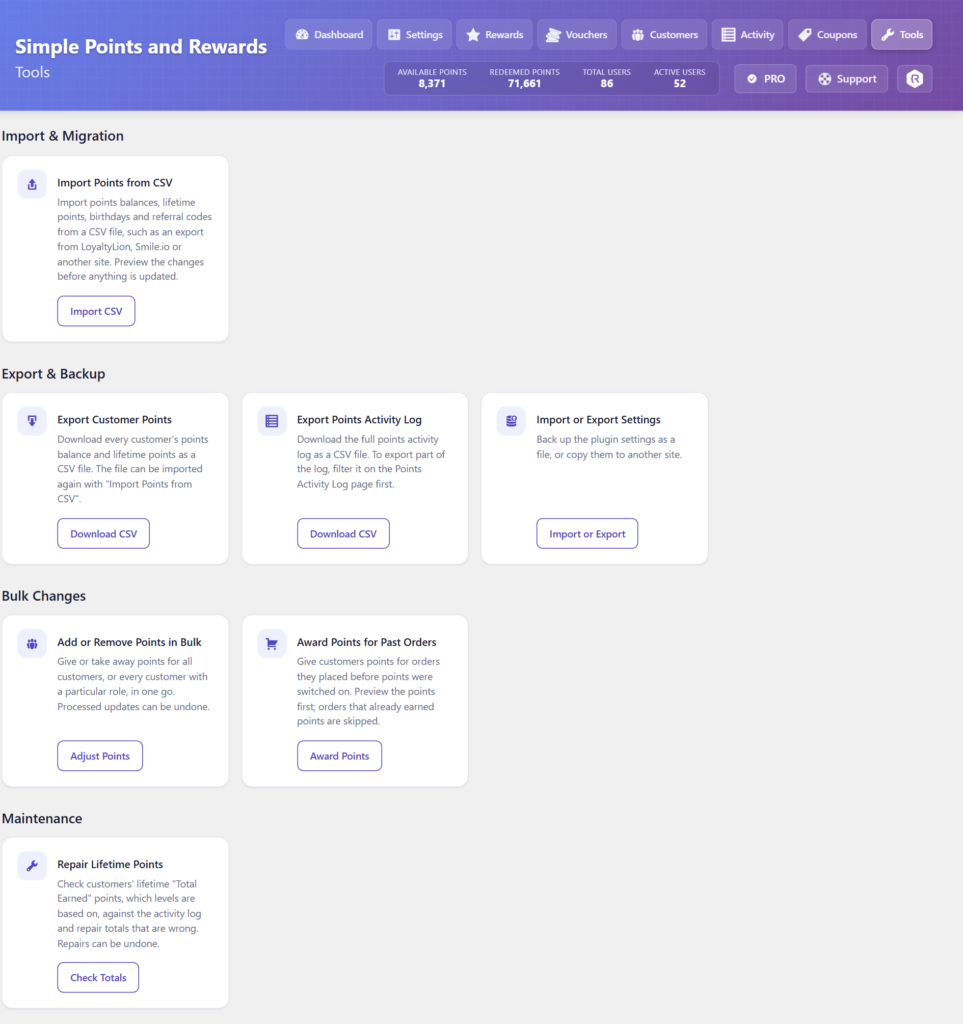Click the Award Points for Past Orders title

366,642
